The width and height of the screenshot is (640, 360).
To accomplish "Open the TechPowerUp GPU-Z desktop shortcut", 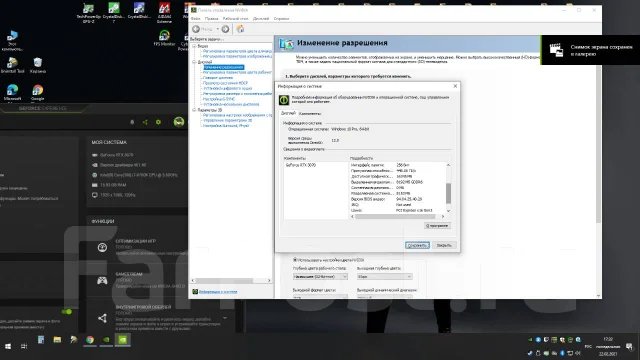I will tap(88, 13).
